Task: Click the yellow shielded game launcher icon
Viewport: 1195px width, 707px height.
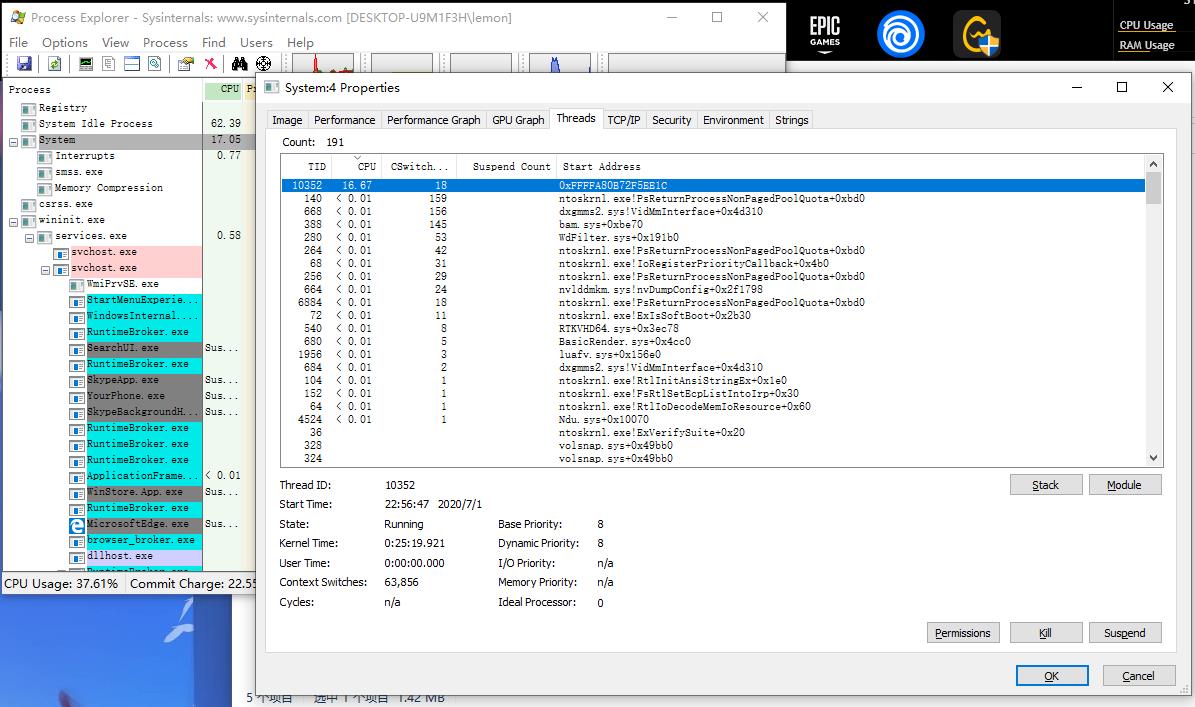Action: pos(977,35)
